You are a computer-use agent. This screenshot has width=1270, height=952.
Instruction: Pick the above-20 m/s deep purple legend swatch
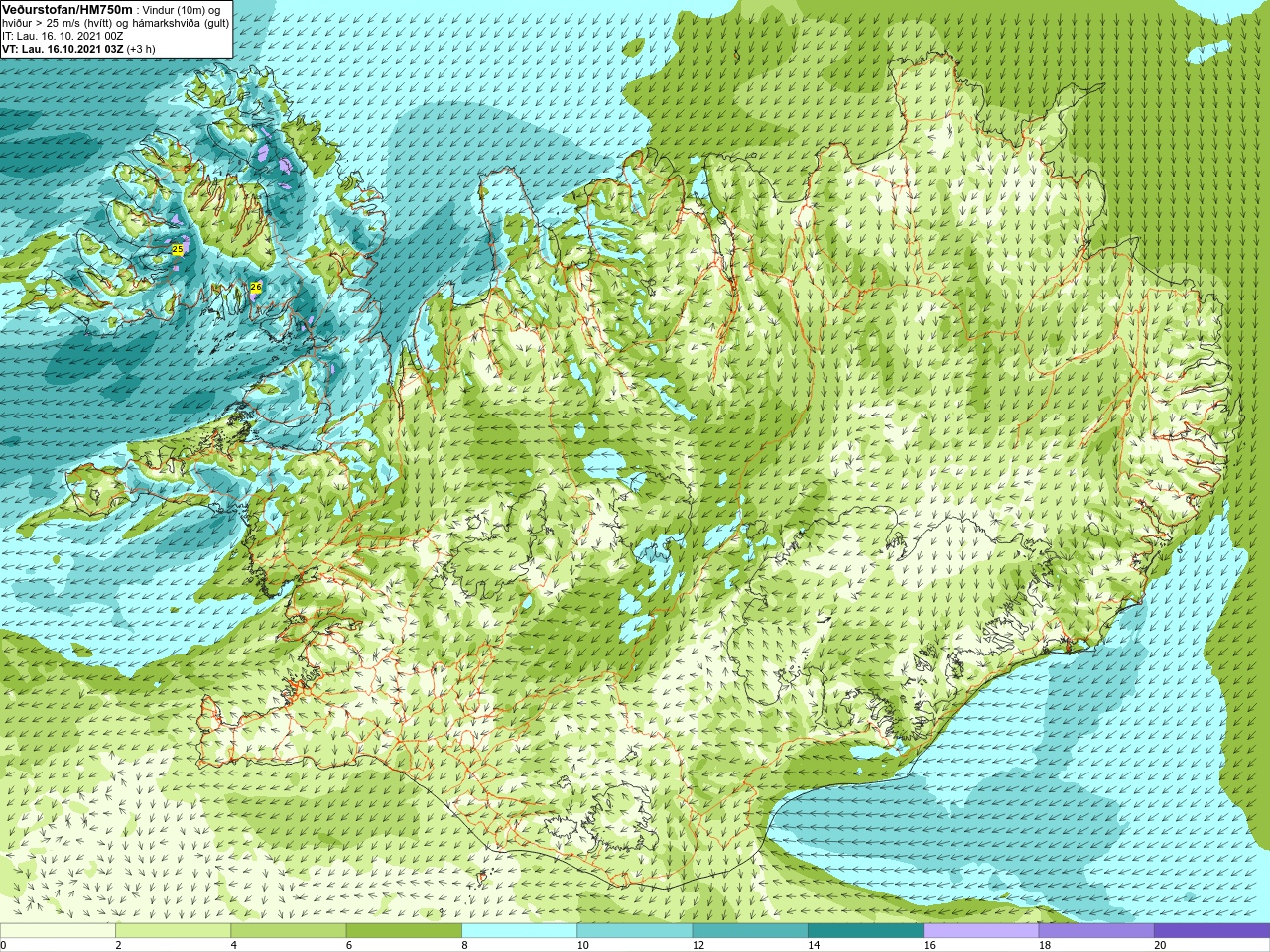tap(1211, 931)
